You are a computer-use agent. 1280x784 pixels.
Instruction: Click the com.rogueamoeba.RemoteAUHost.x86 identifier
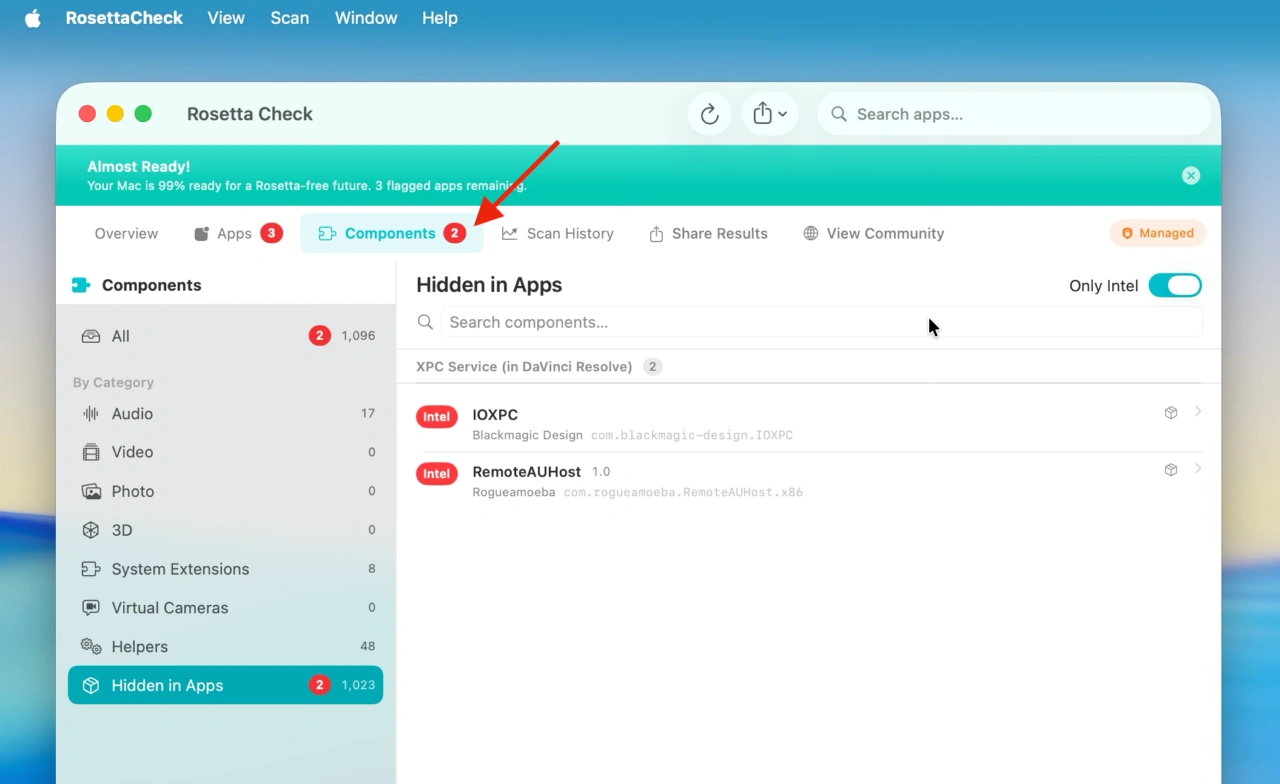tap(683, 493)
